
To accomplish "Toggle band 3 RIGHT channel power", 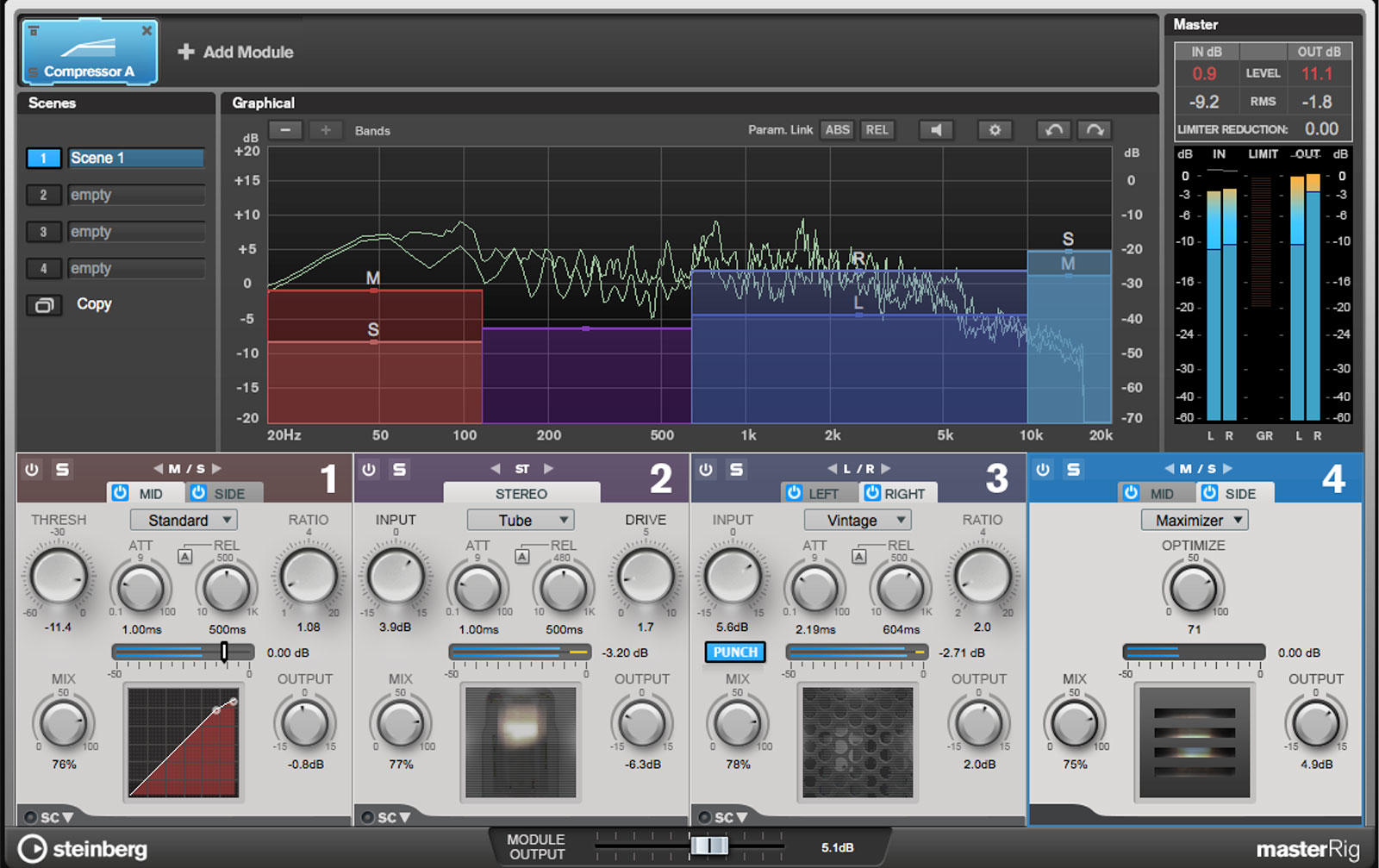I will (x=872, y=493).
